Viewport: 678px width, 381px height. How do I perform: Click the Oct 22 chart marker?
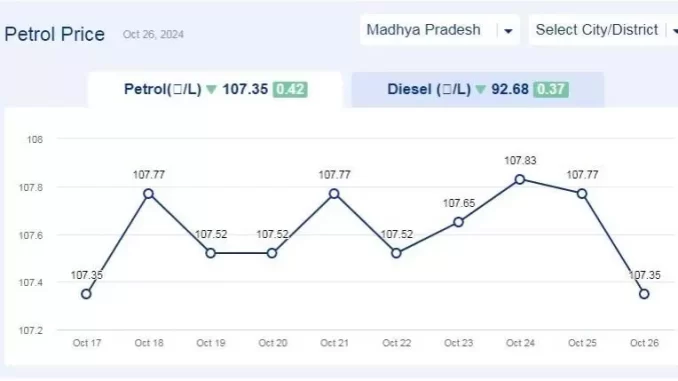click(x=396, y=253)
